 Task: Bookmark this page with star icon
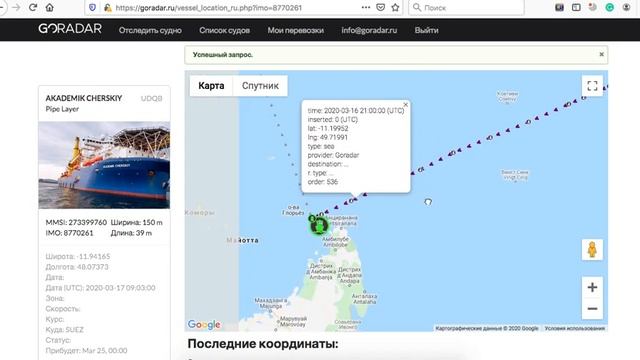[395, 7]
